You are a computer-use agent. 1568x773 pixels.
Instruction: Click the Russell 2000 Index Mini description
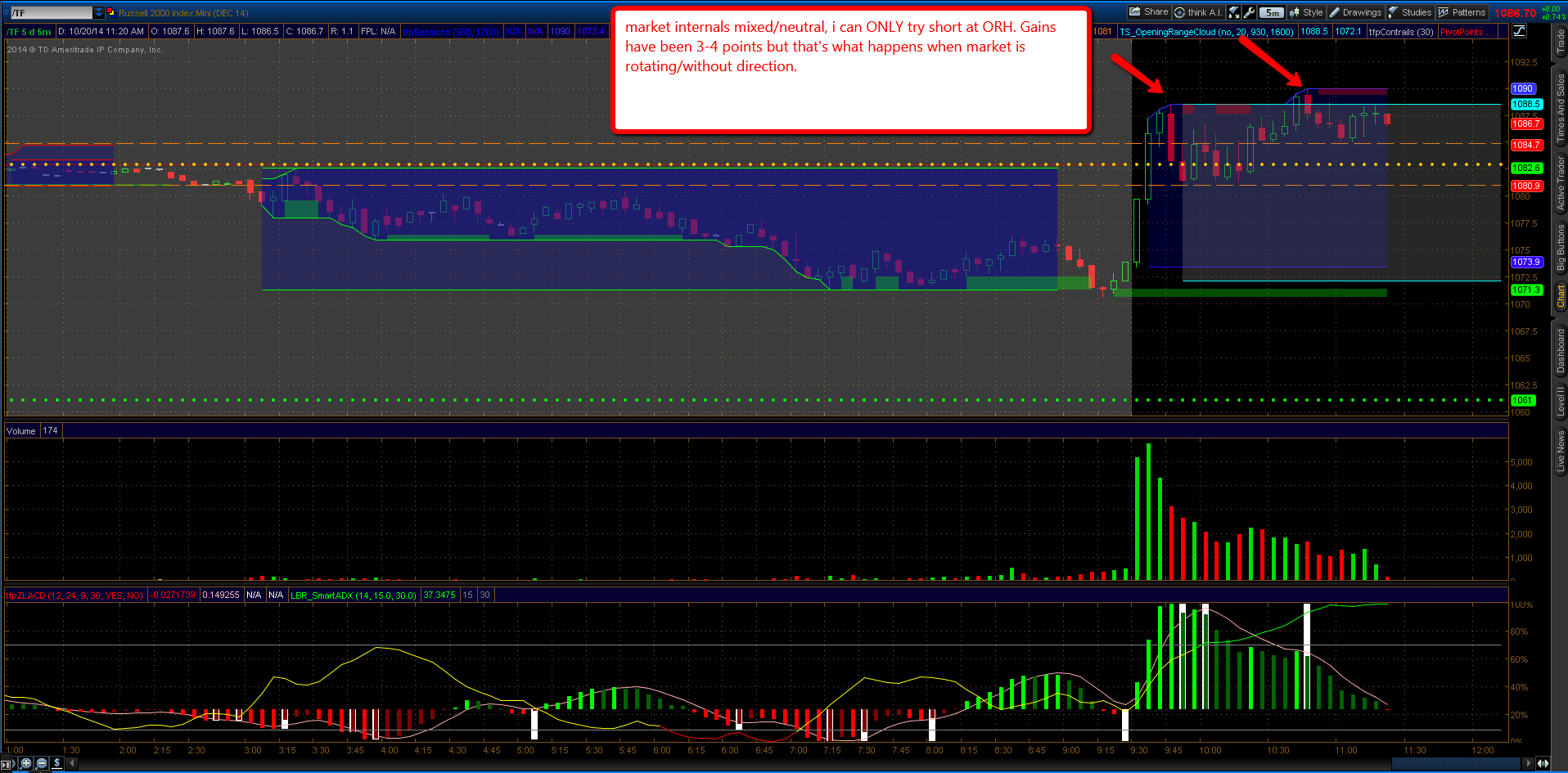(x=183, y=13)
